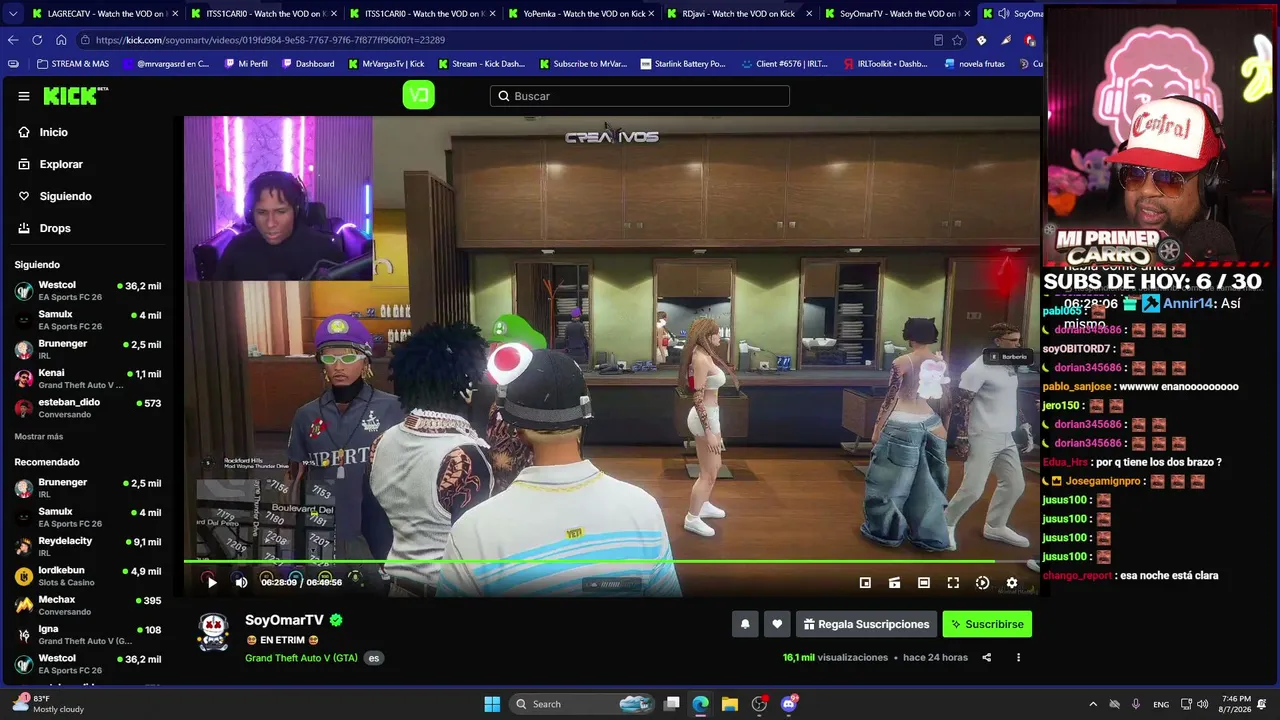1280x720 pixels.
Task: Open the STREAM & MAS bookmarks folder
Action: 73,64
